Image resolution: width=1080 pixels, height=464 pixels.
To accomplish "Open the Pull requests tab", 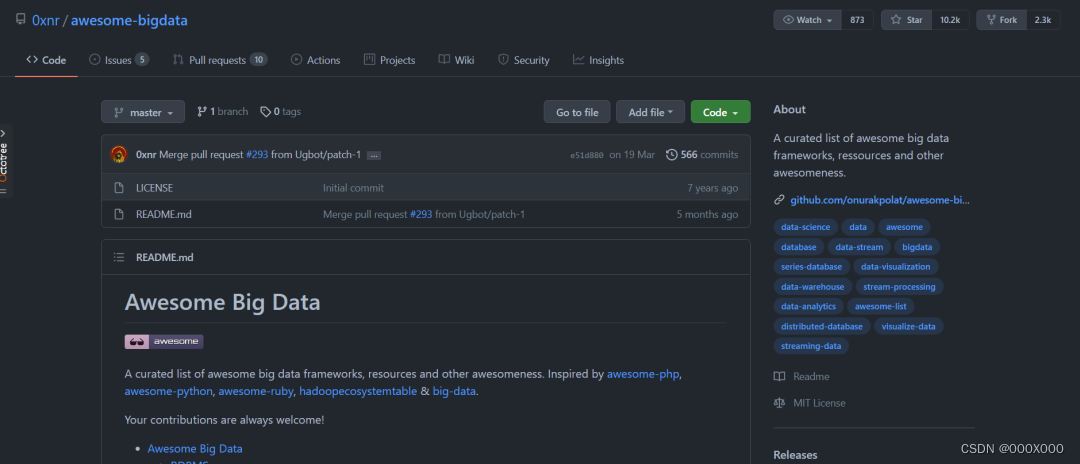I will tap(220, 60).
